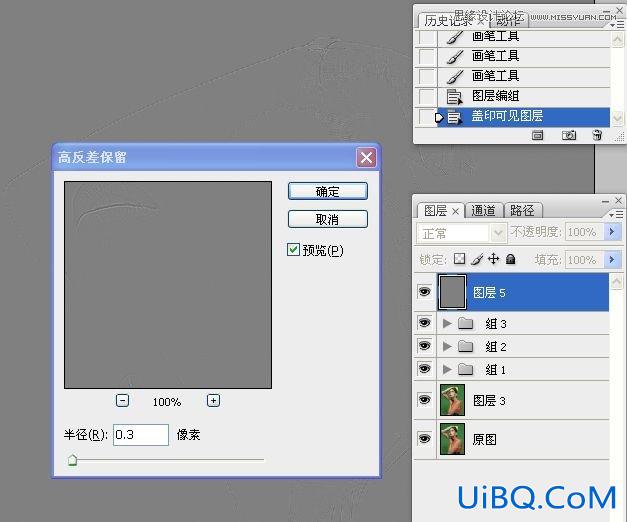
Task: Click the 半径 radius input field
Action: (x=141, y=435)
